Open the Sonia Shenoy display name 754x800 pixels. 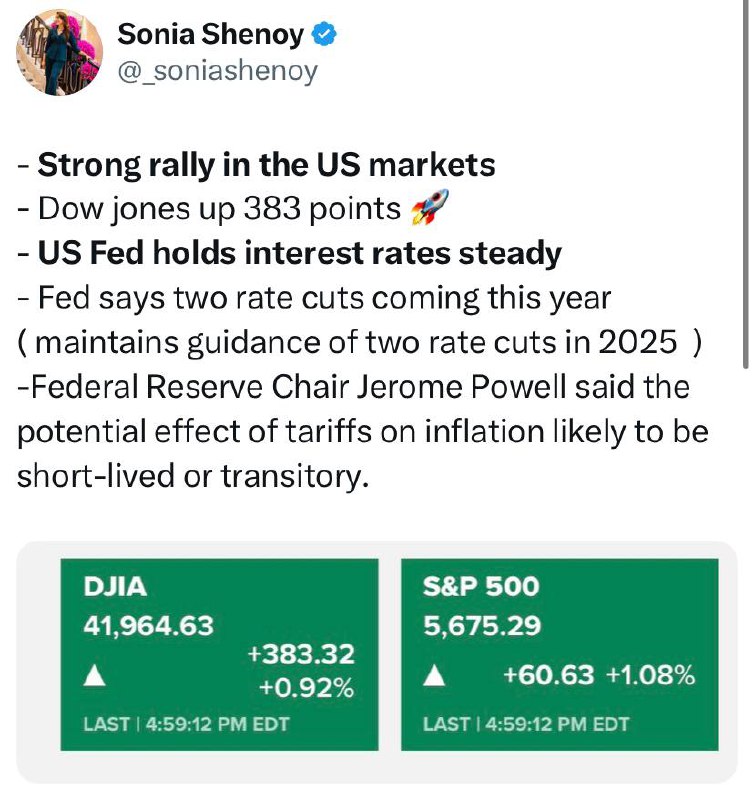point(210,35)
